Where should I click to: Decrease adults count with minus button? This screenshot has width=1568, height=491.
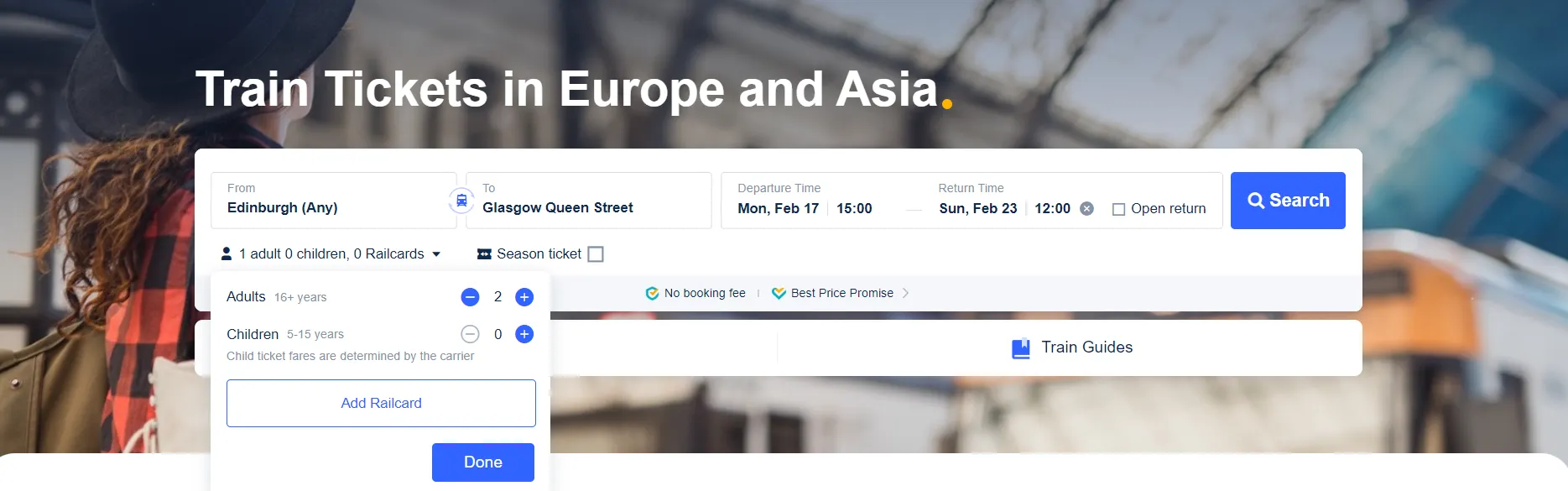pos(470,297)
